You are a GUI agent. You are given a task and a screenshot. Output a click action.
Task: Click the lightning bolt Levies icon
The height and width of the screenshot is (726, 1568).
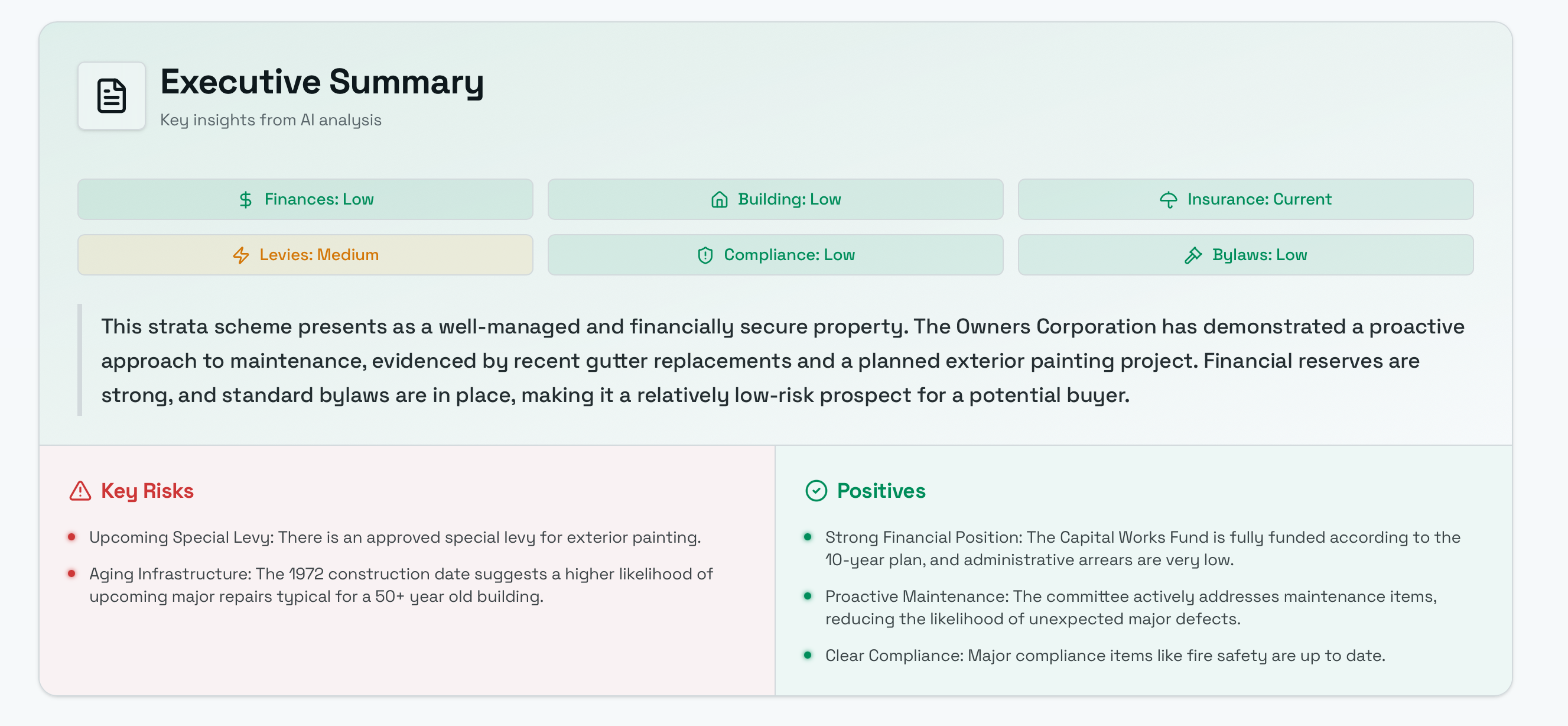241,255
